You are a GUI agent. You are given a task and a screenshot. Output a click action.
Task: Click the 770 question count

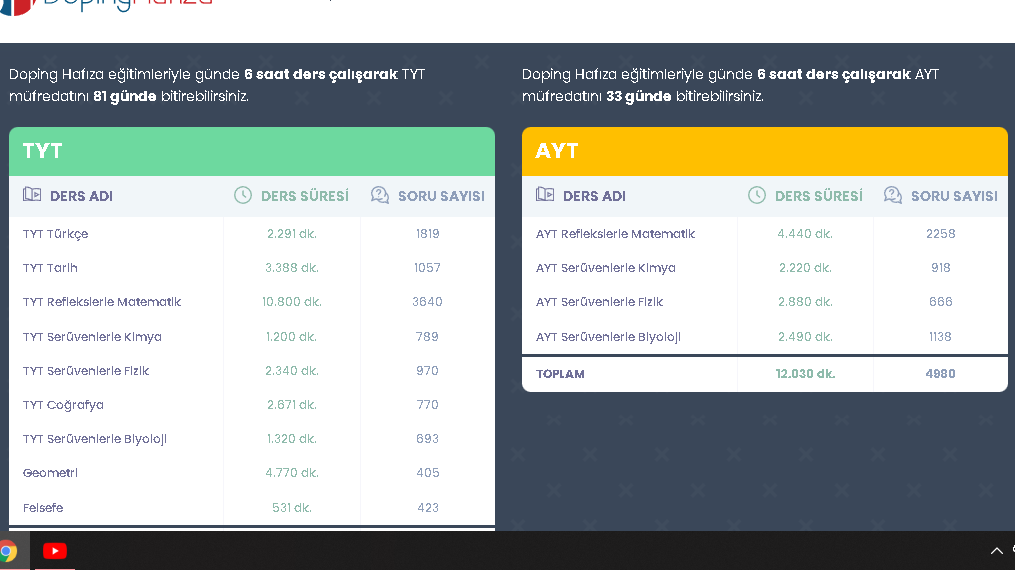pyautogui.click(x=427, y=405)
